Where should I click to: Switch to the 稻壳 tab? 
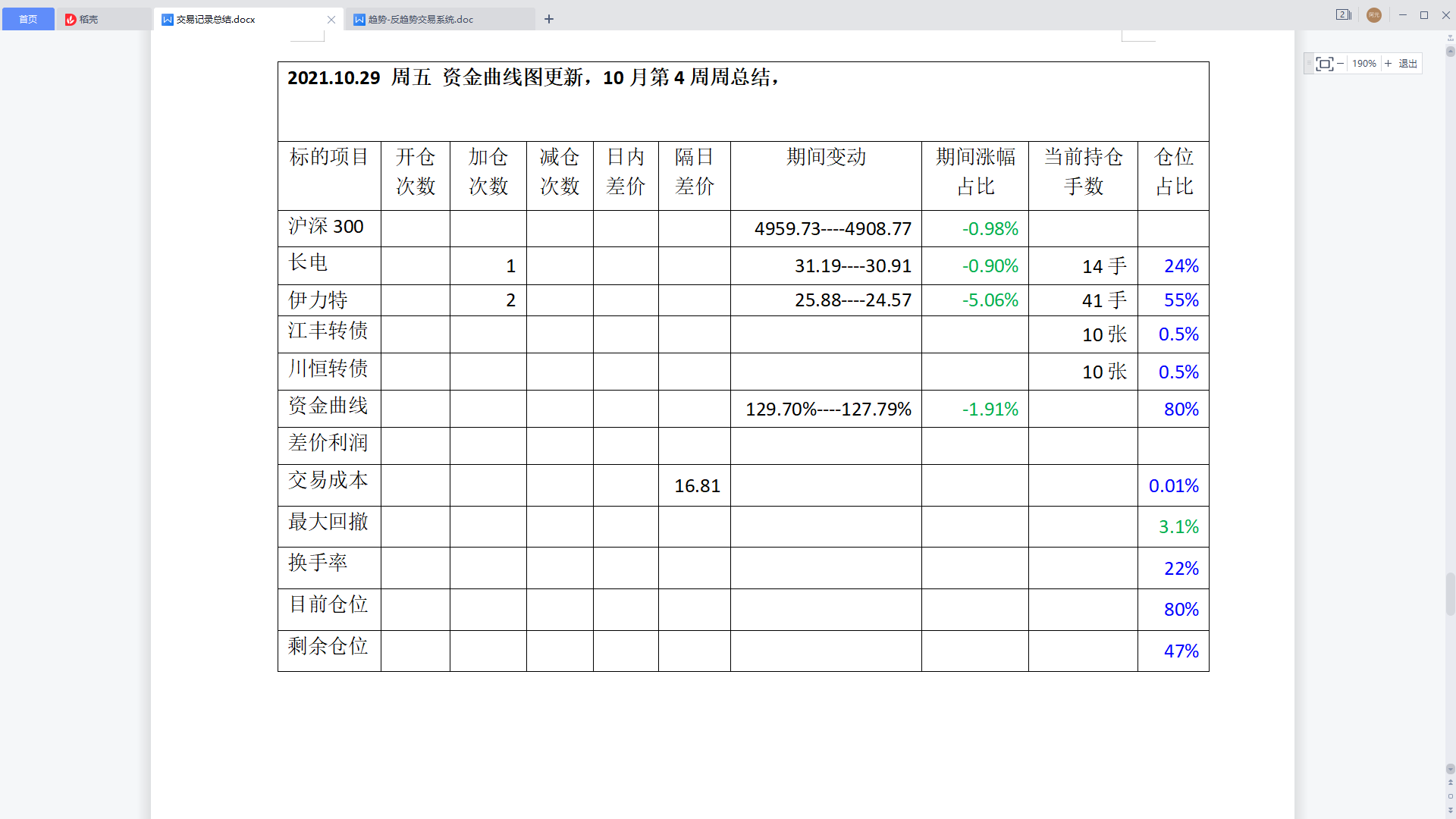tap(89, 20)
